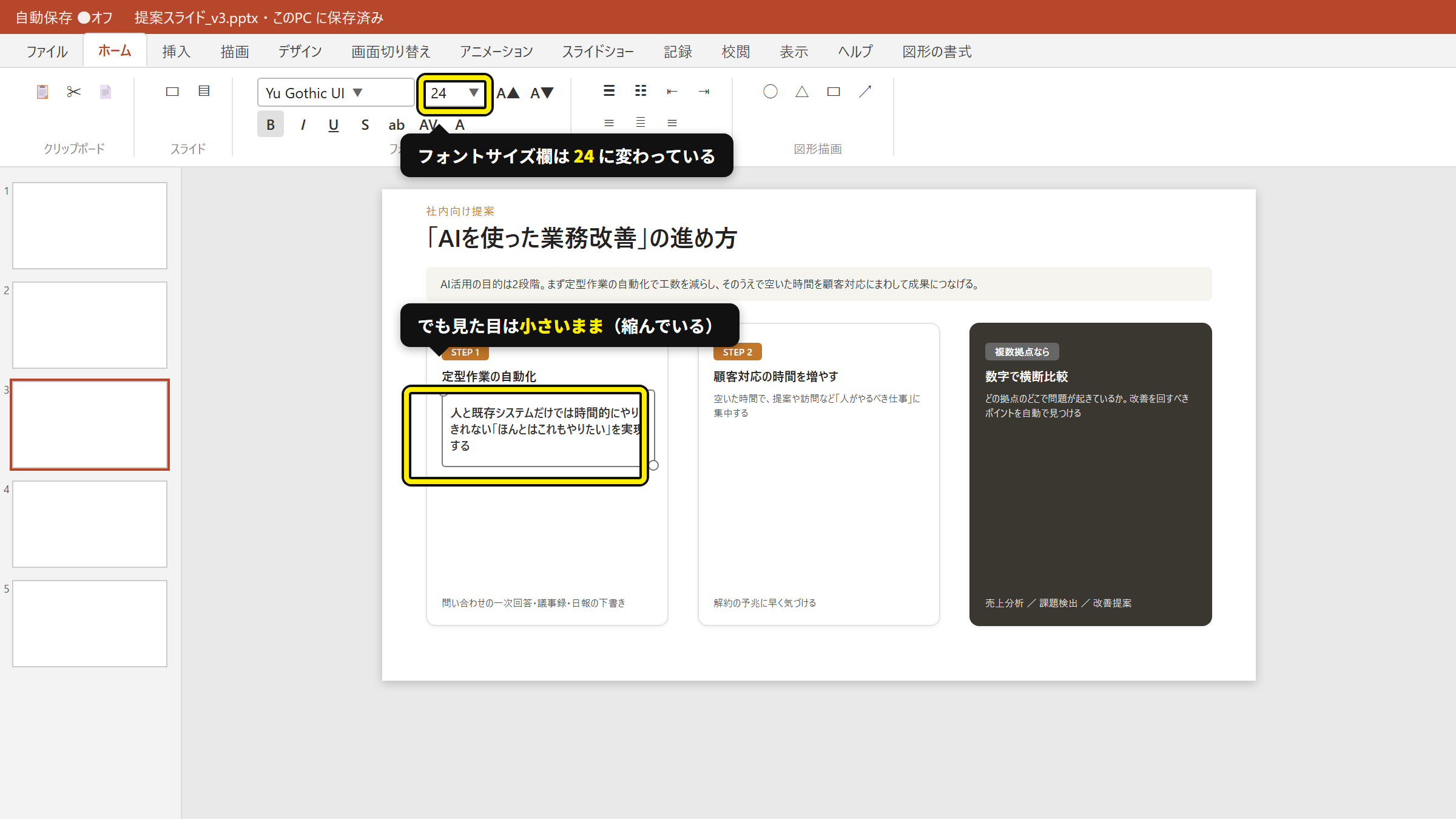The height and width of the screenshot is (819, 1456).
Task: Select the triangle shape tool
Action: pyautogui.click(x=802, y=92)
